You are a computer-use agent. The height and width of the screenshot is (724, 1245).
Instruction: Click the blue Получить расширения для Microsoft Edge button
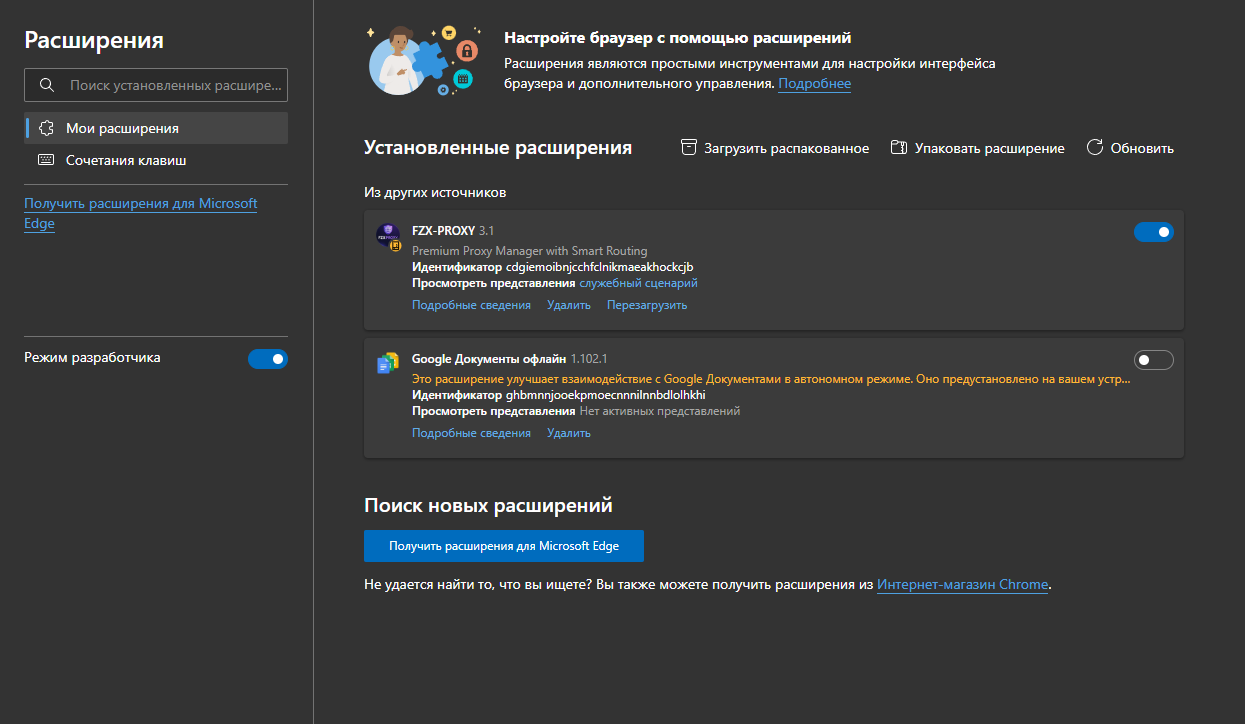[504, 546]
